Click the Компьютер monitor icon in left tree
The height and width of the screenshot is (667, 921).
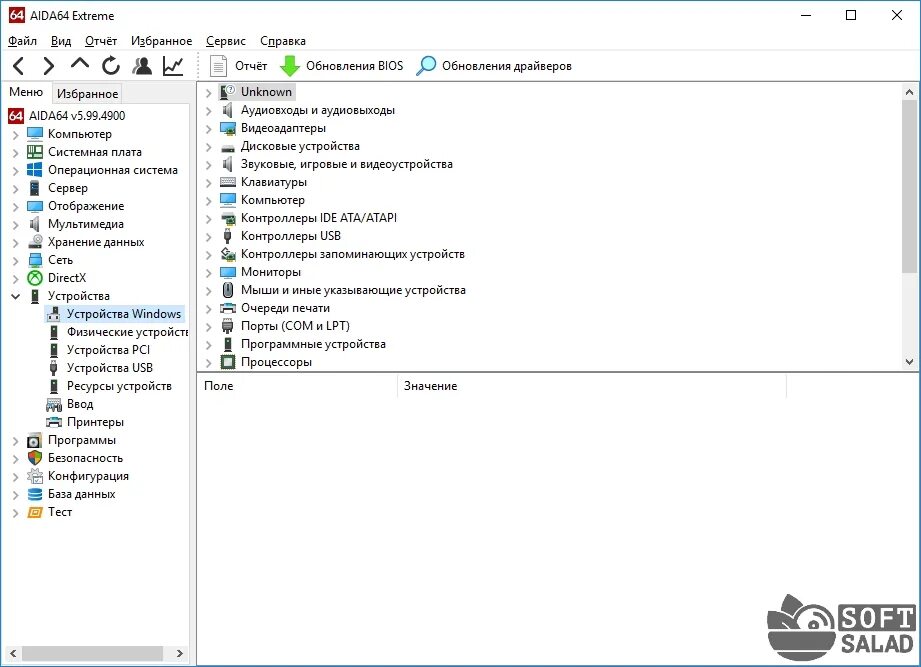pos(35,134)
